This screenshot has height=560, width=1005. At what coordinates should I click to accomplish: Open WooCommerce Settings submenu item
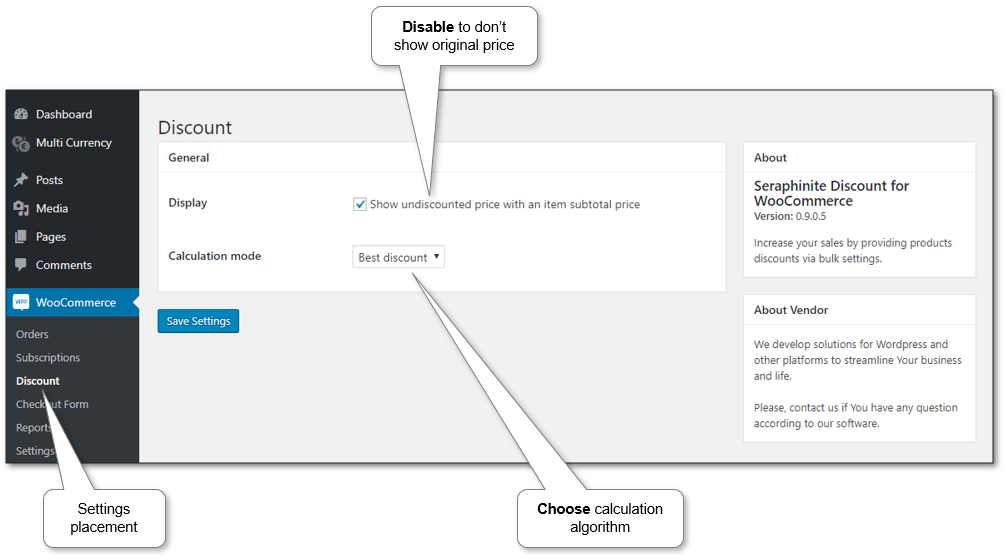tap(35, 451)
